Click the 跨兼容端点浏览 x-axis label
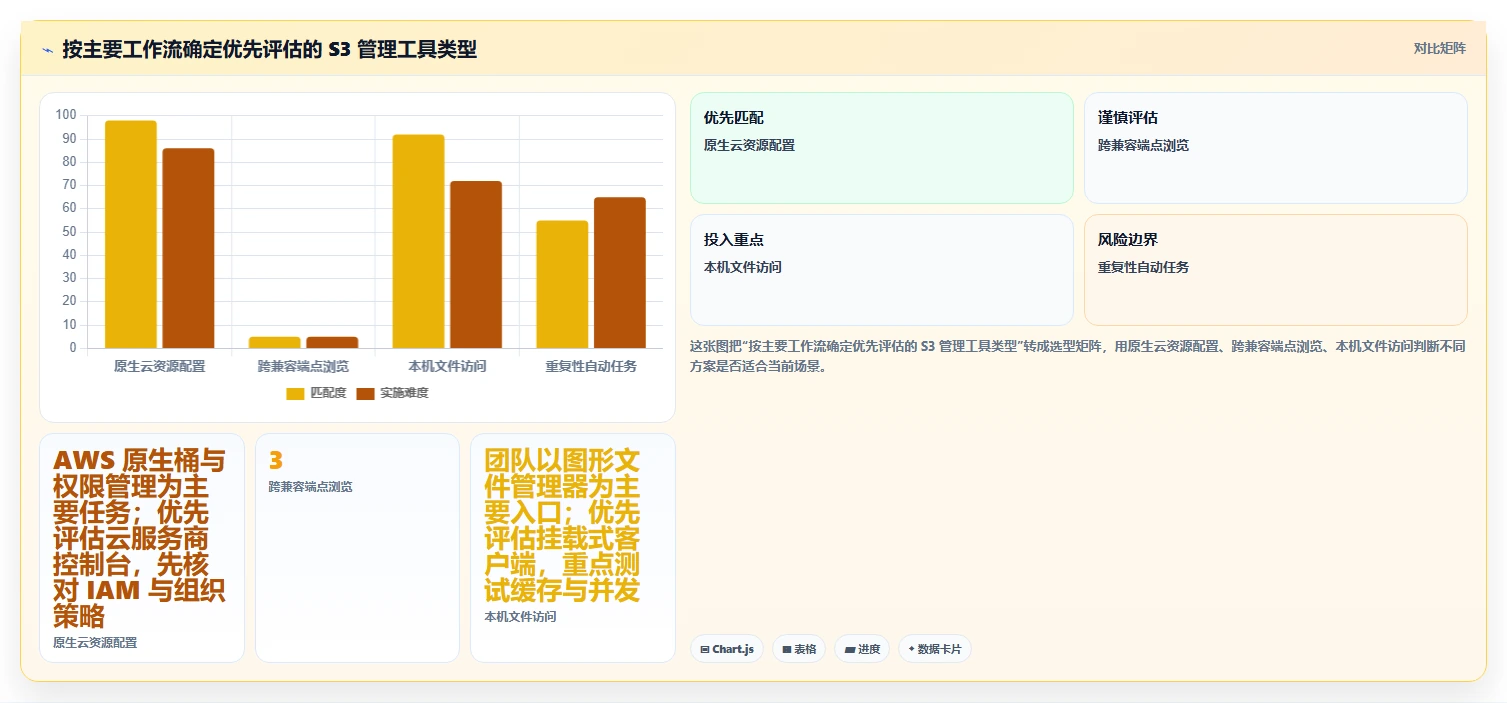The image size is (1507, 703). [x=303, y=366]
